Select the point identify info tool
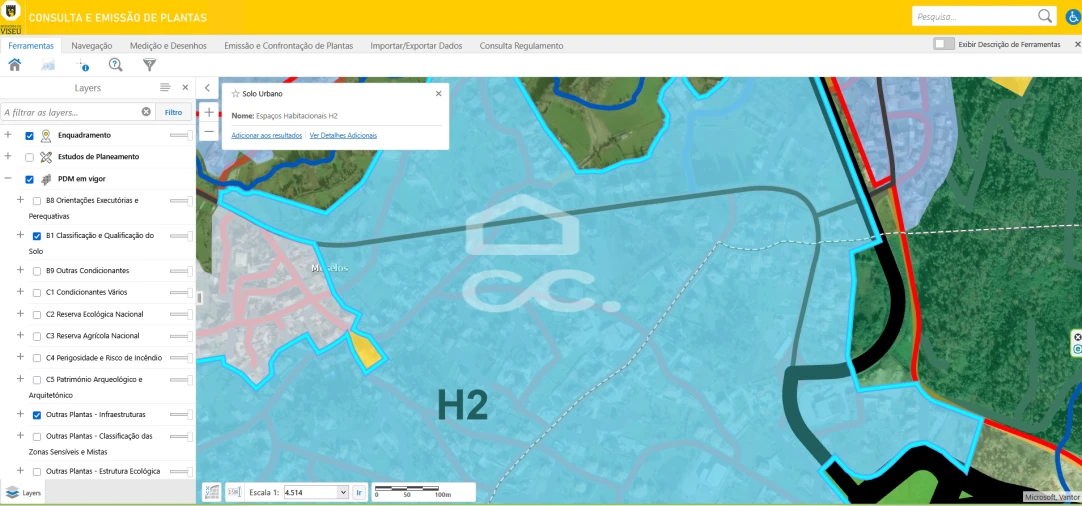The image size is (1082, 506). pyautogui.click(x=82, y=65)
